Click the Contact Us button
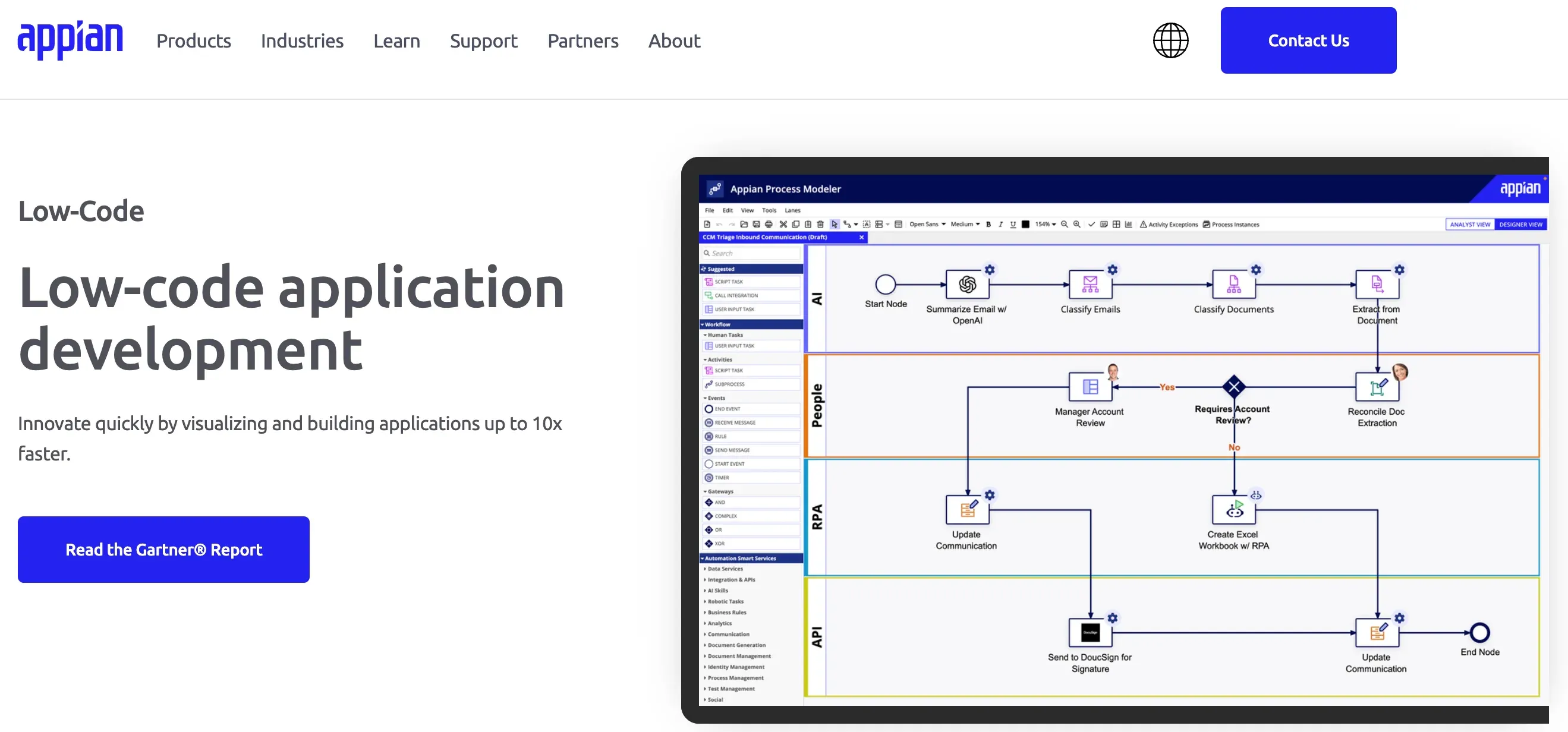The height and width of the screenshot is (732, 1568). pos(1308,40)
